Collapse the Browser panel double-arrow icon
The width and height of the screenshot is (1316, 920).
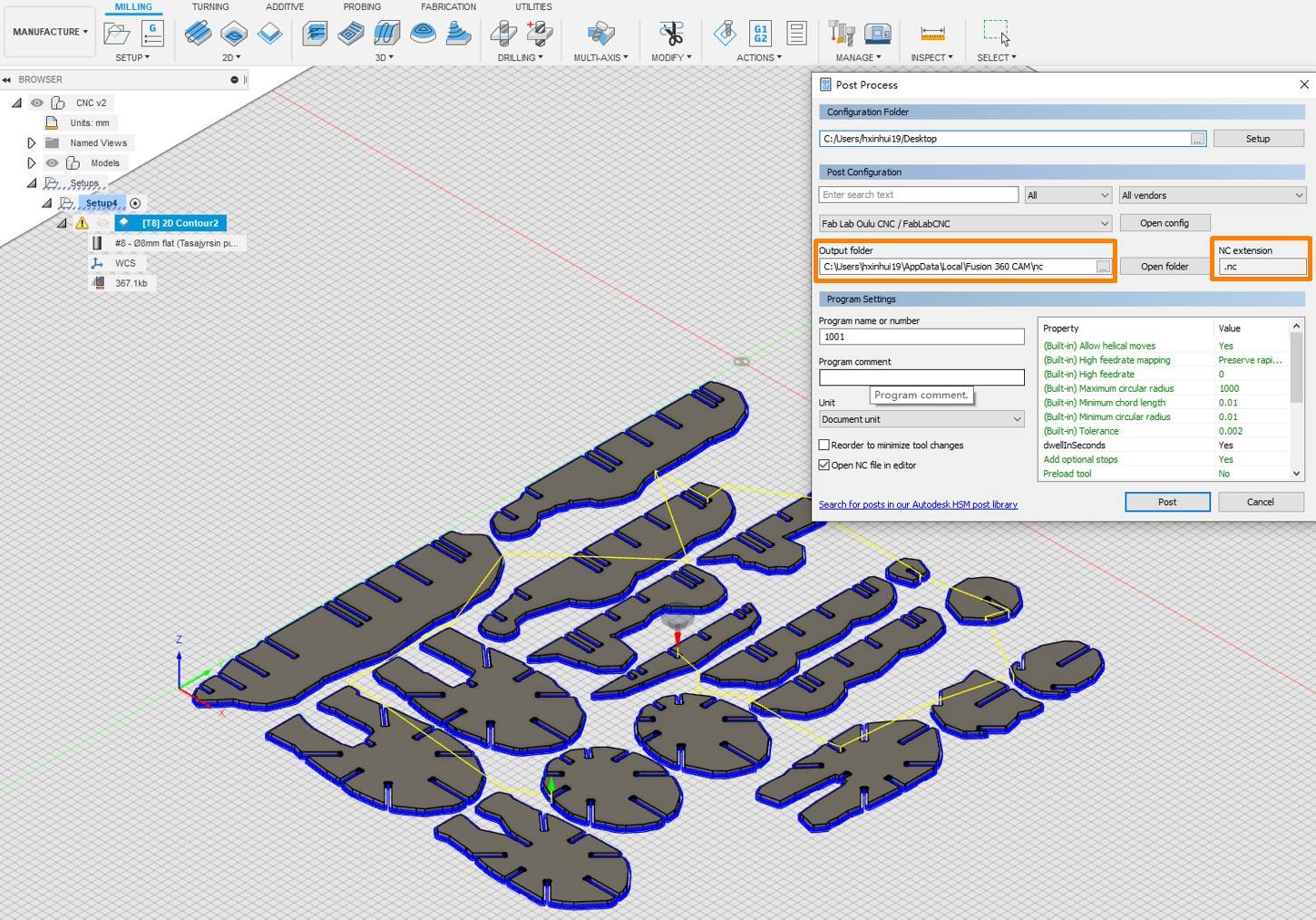coord(6,80)
